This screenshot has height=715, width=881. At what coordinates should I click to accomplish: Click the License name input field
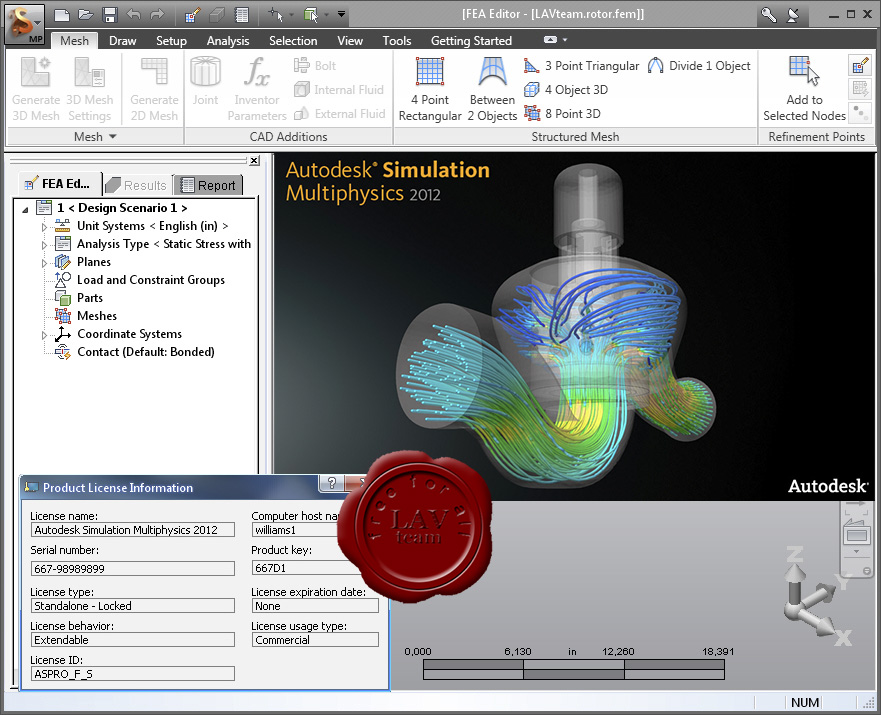click(x=132, y=529)
